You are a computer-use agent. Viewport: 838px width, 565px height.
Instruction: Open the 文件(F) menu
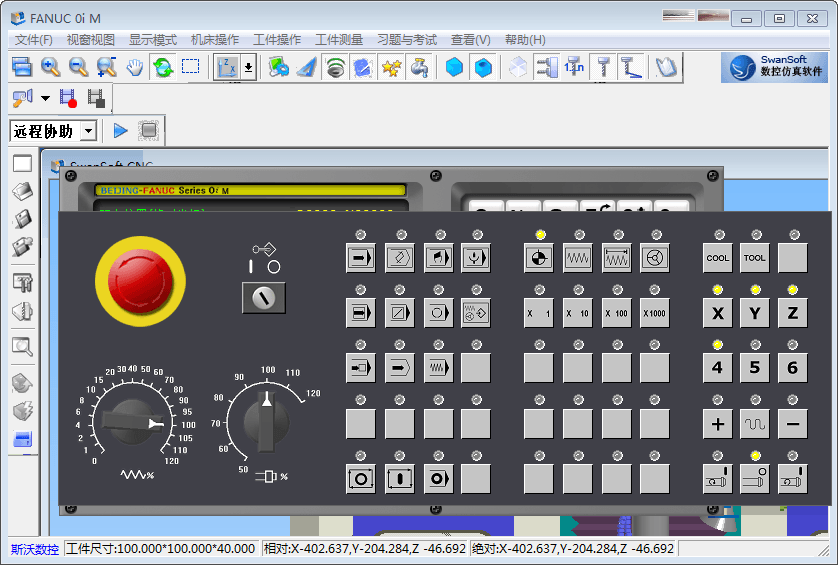pyautogui.click(x=34, y=40)
